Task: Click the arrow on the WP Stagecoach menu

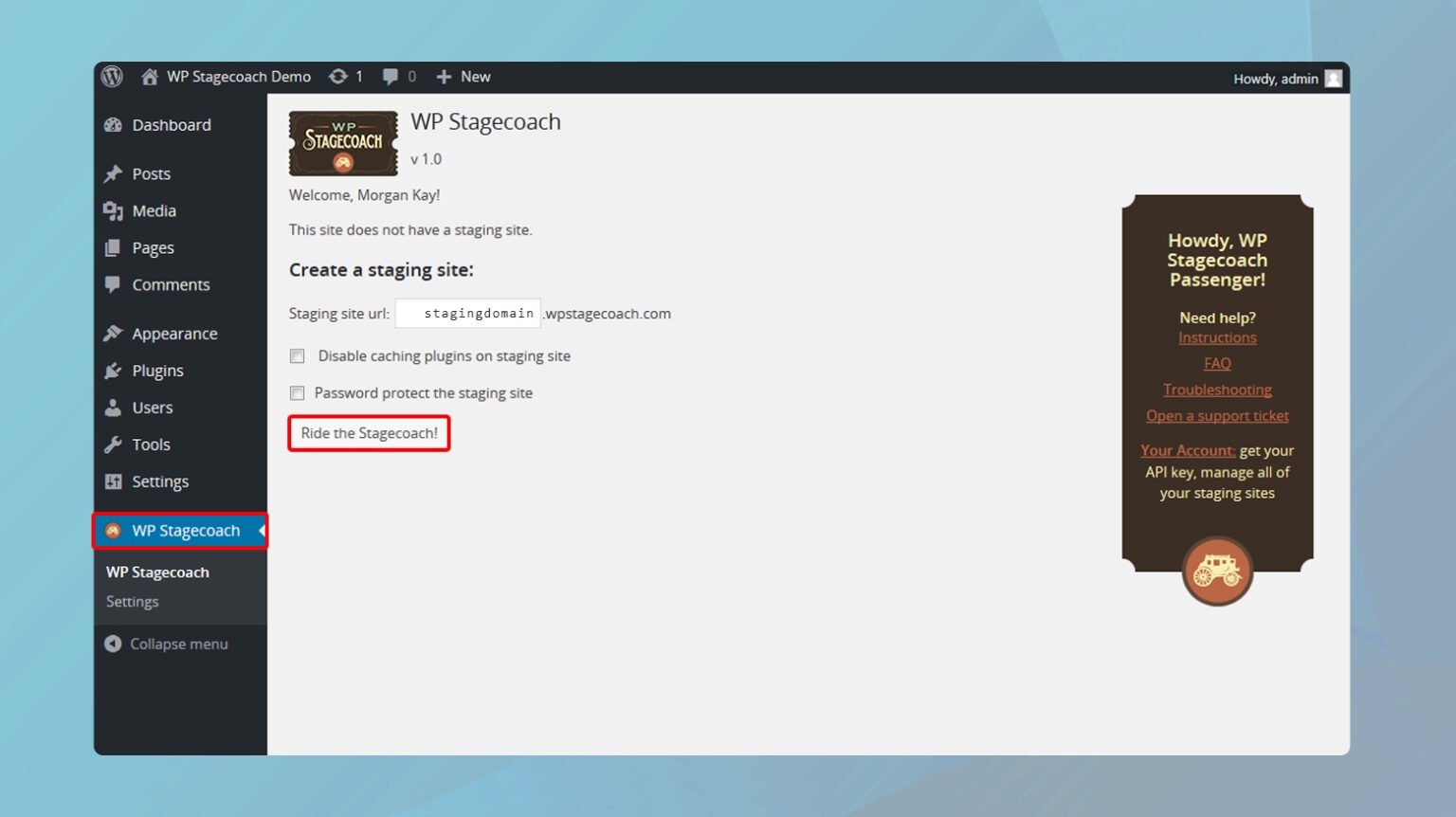Action: pyautogui.click(x=262, y=531)
